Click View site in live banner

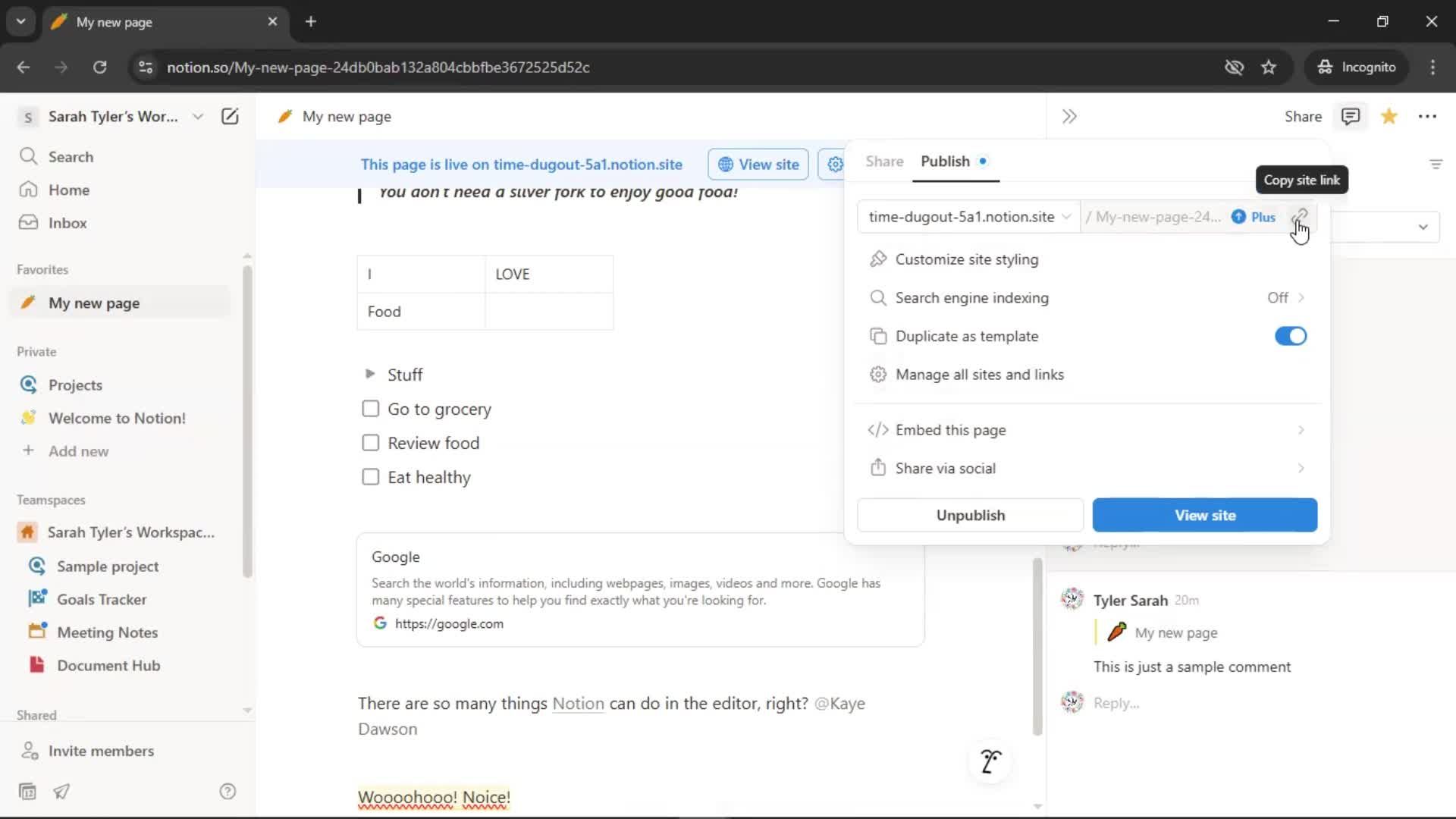(758, 164)
